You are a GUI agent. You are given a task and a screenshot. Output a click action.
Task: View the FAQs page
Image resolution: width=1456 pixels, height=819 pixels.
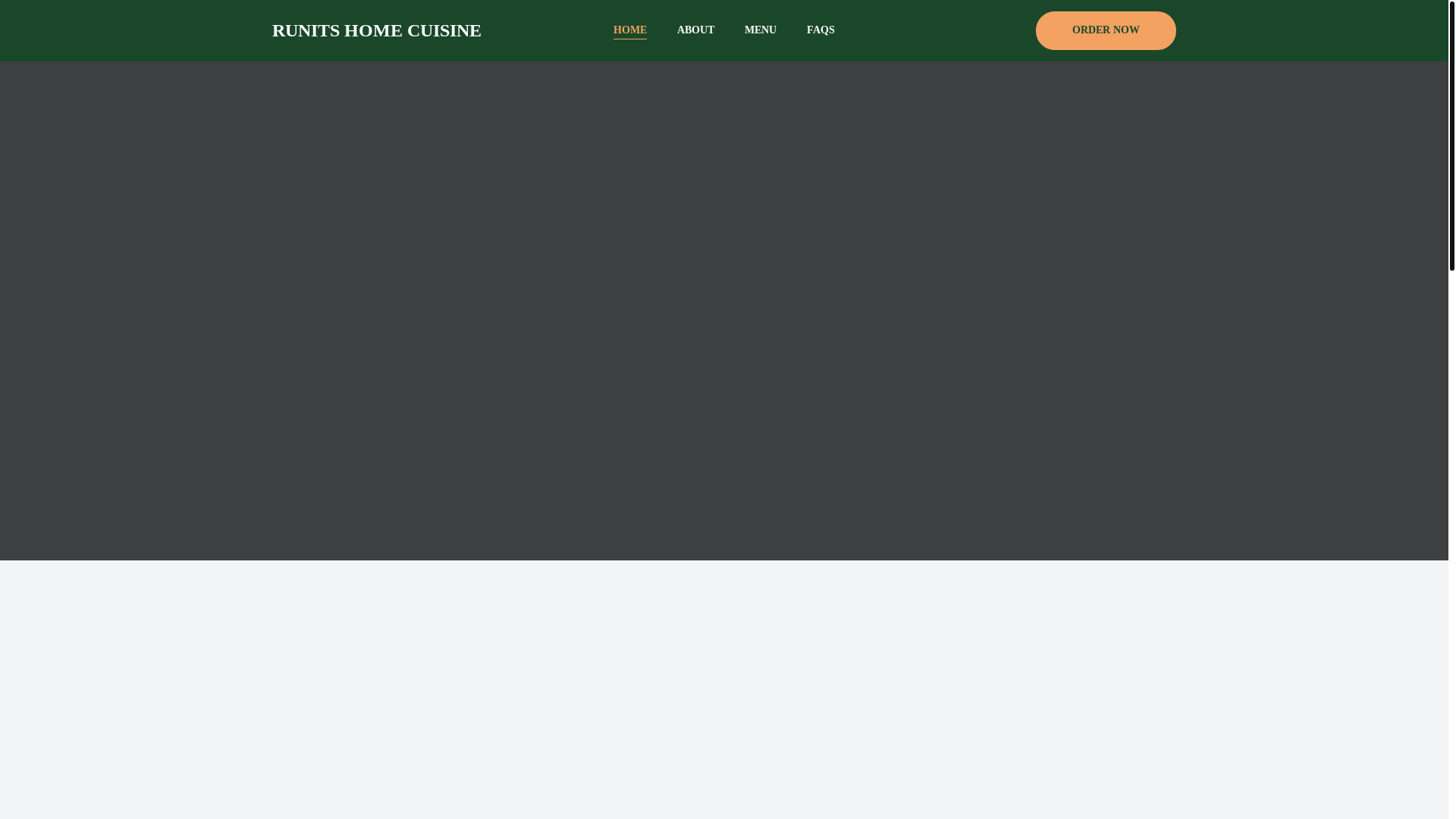tap(821, 30)
